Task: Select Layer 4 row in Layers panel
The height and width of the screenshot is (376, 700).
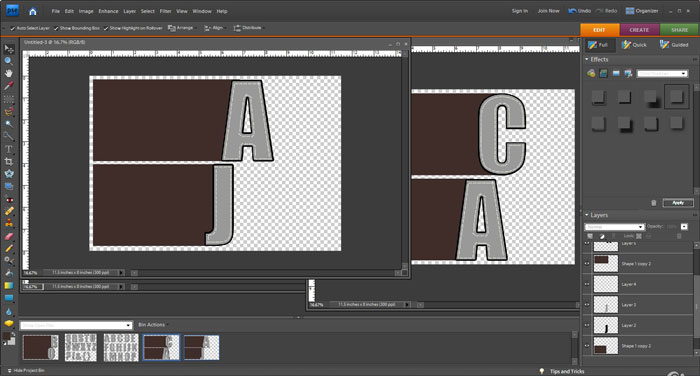Action: [x=638, y=284]
